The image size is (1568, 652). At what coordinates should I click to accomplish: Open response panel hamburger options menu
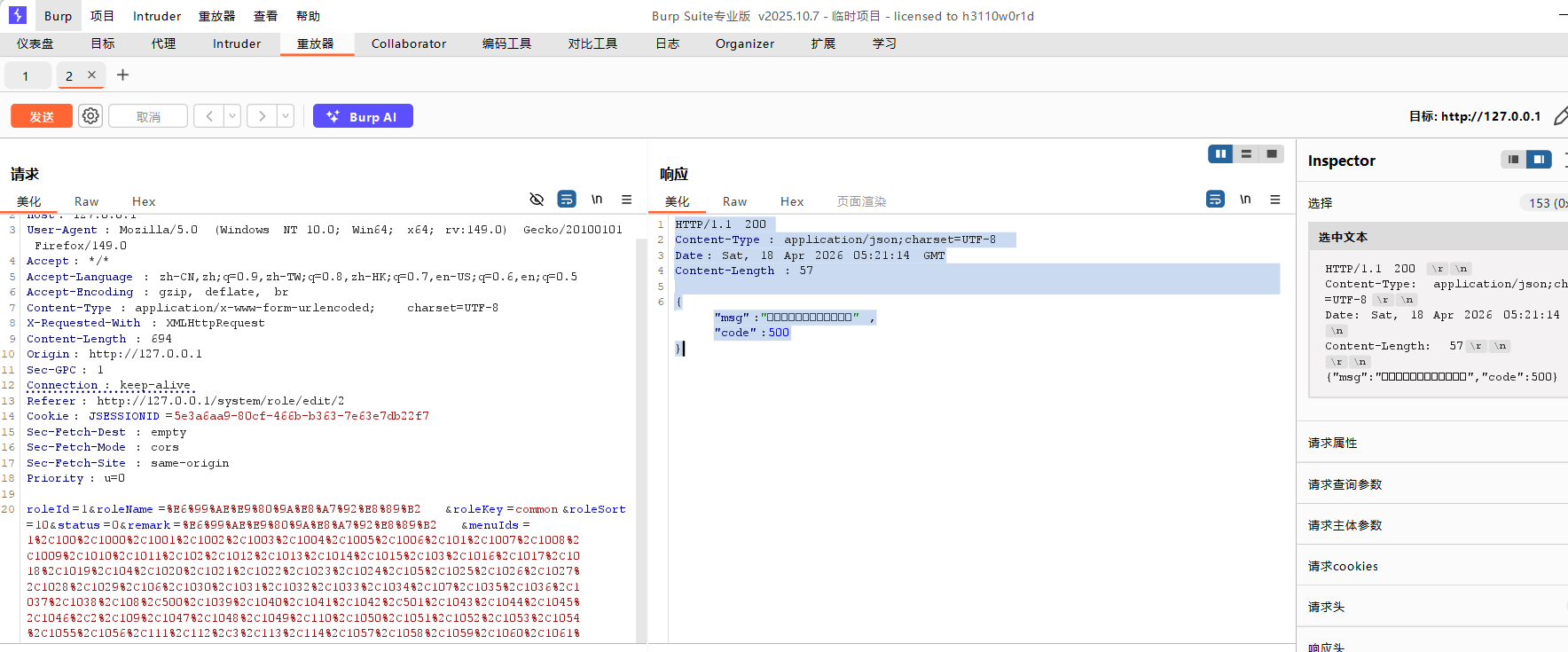[1275, 200]
